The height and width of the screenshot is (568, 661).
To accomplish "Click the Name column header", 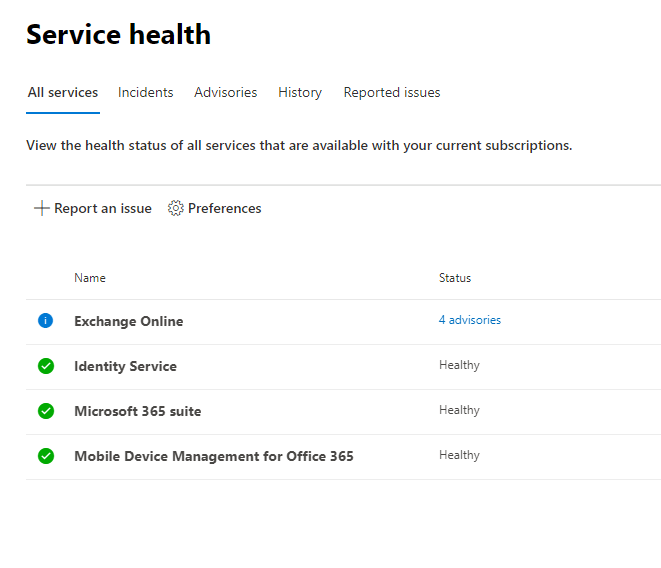I will click(x=90, y=278).
